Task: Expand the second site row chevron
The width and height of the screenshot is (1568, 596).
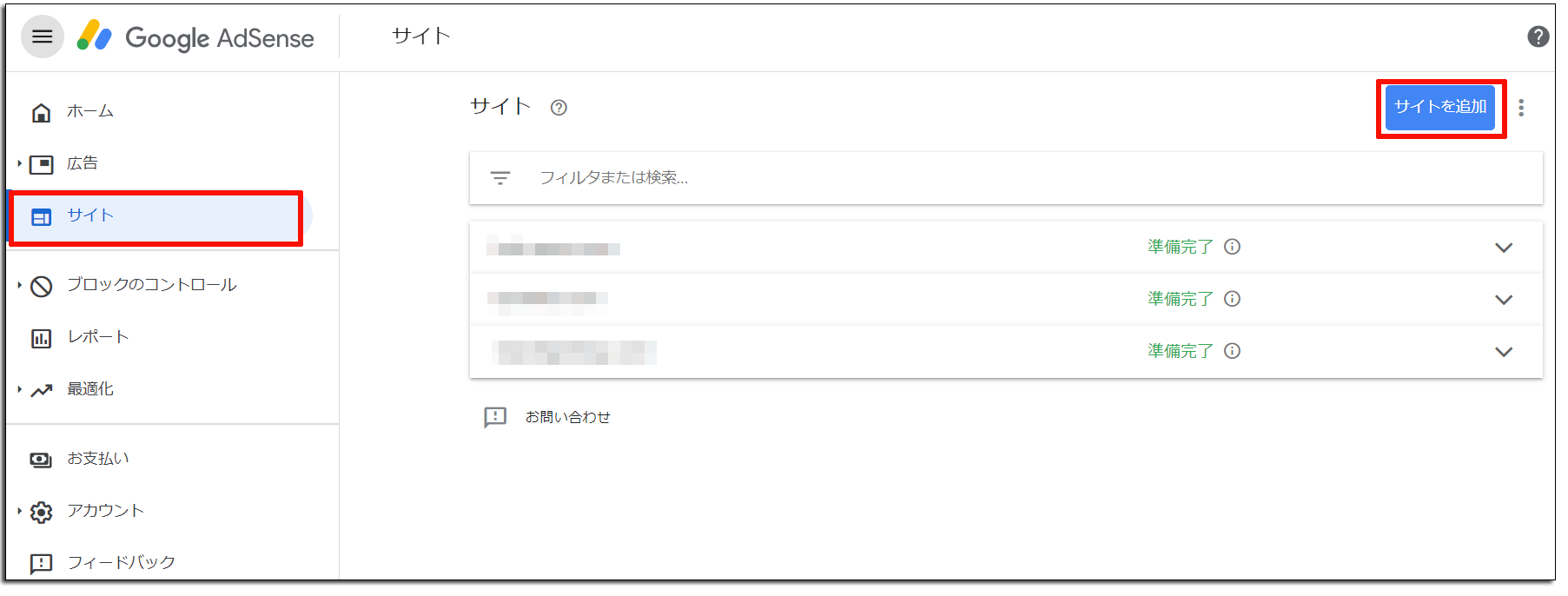Action: coord(1504,300)
